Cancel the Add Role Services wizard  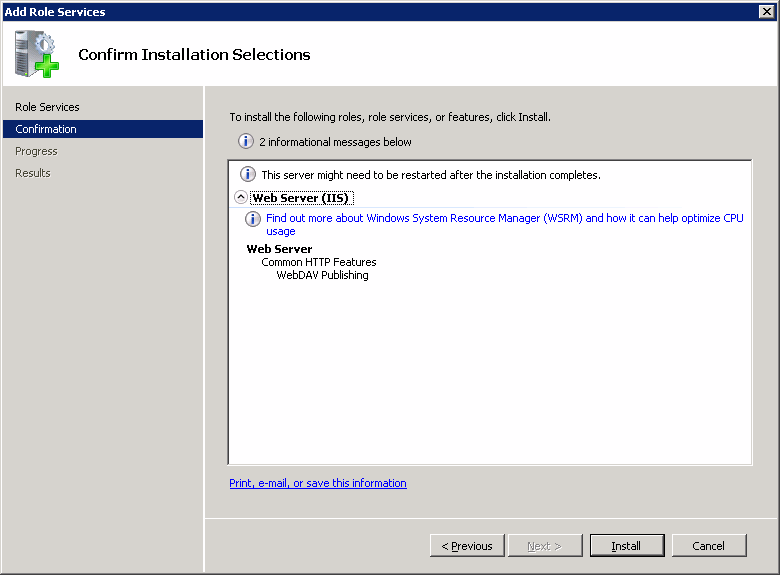click(x=709, y=546)
